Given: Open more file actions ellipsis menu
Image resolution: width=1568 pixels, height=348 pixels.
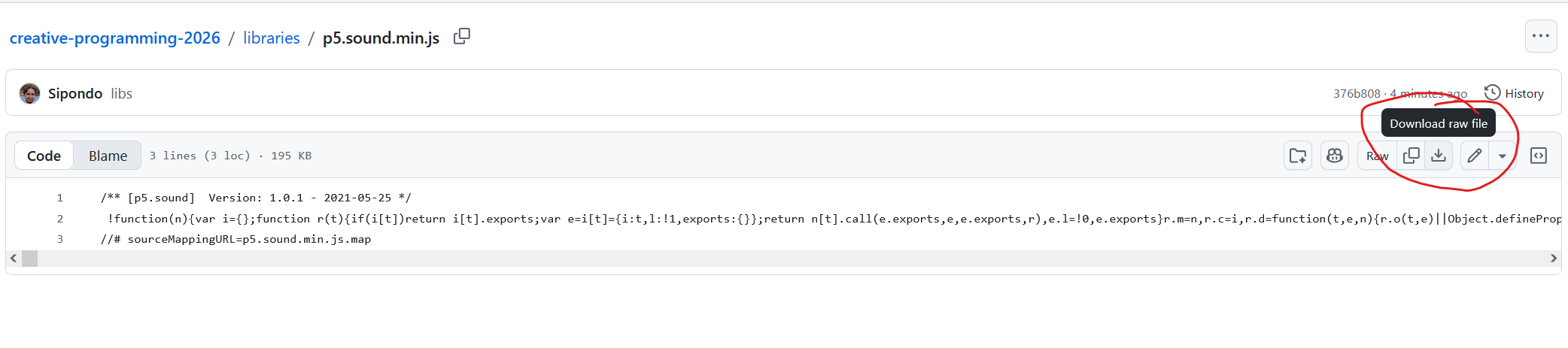Looking at the screenshot, I should (x=1541, y=36).
